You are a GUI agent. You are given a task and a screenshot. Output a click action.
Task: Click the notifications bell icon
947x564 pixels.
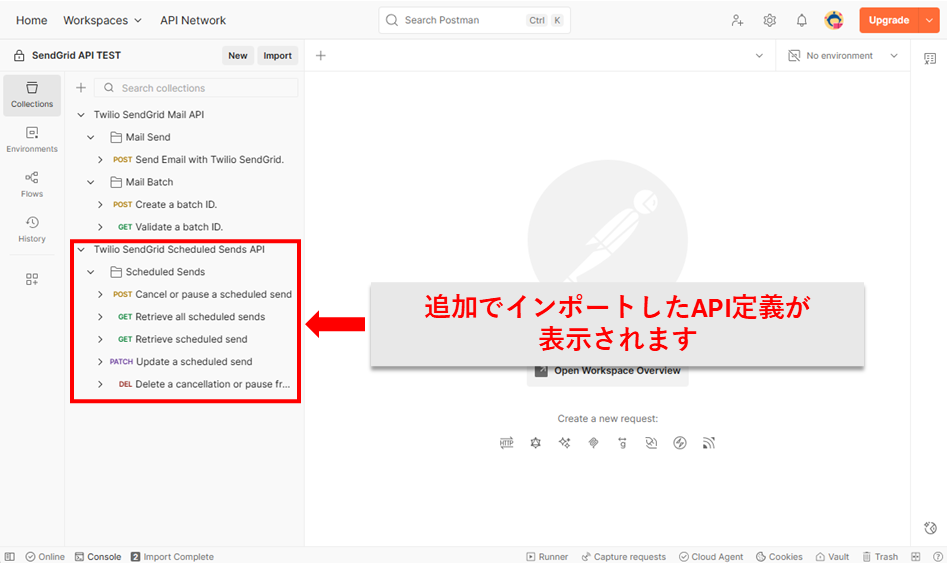801,20
